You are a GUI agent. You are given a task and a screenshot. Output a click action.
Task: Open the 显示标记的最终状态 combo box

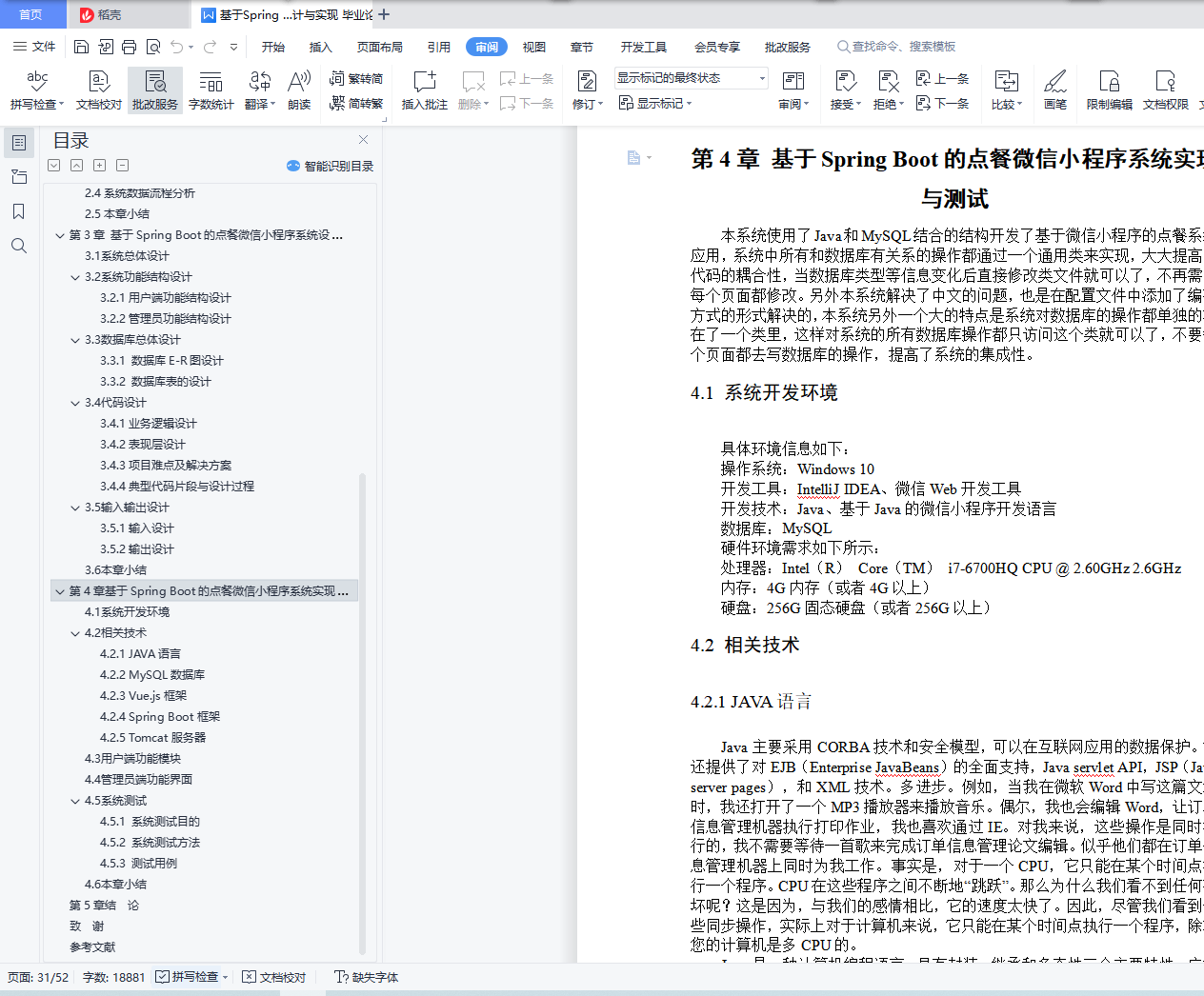(x=691, y=78)
